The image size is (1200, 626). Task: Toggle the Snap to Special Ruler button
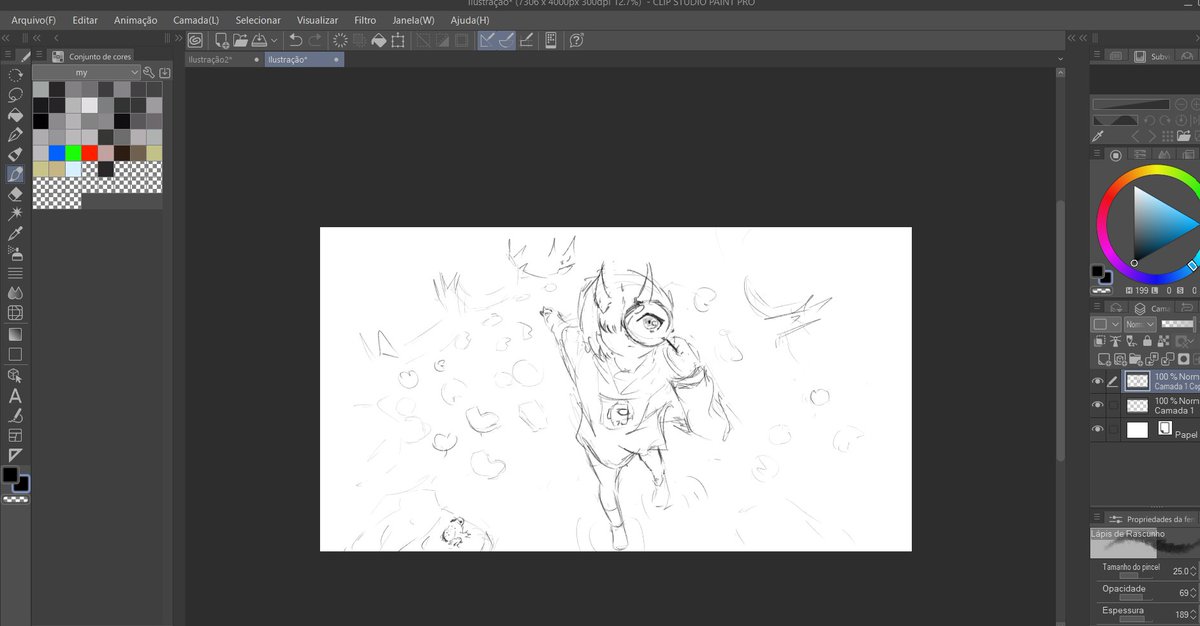click(x=506, y=40)
